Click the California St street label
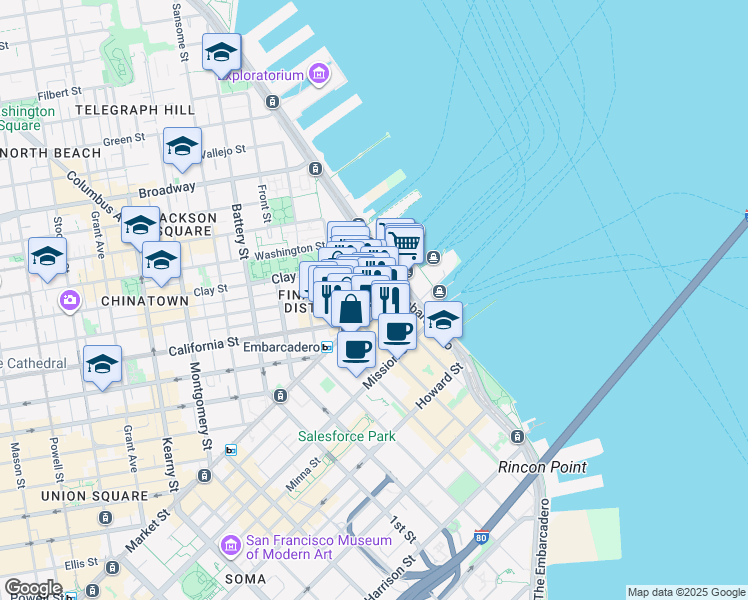Screen dimensions: 748x600 (204, 346)
